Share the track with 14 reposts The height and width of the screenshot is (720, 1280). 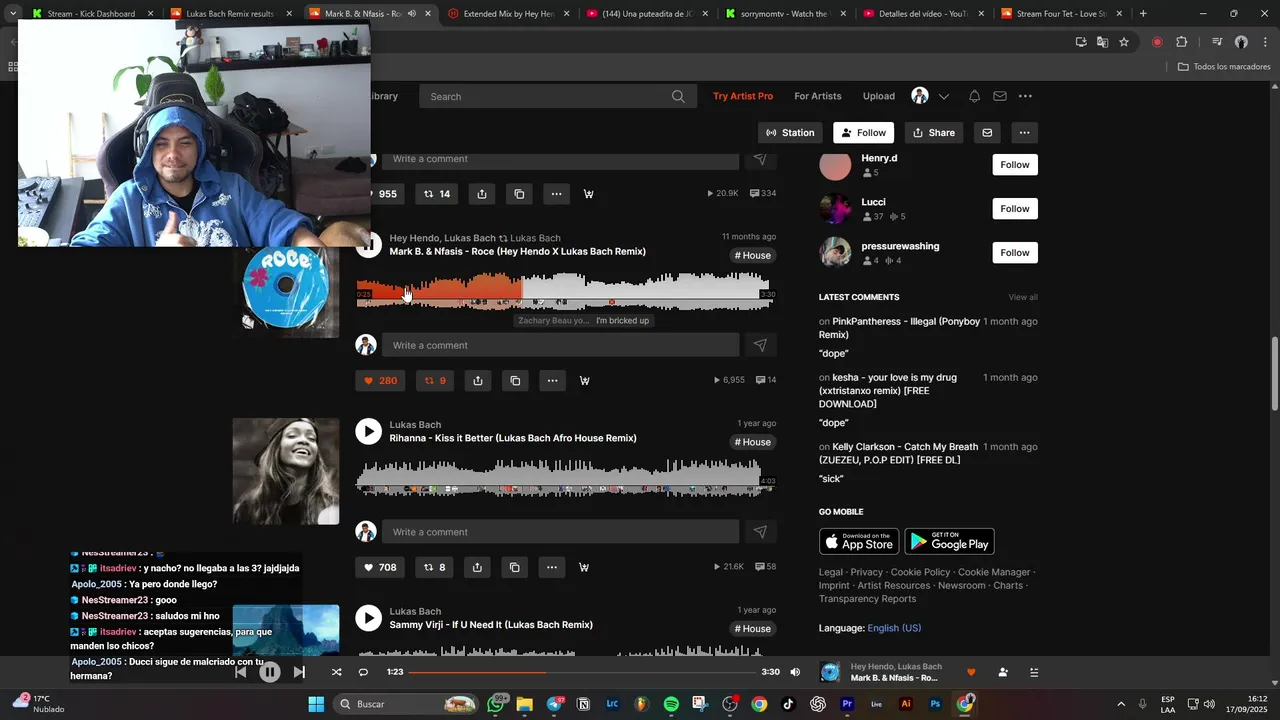[x=482, y=194]
